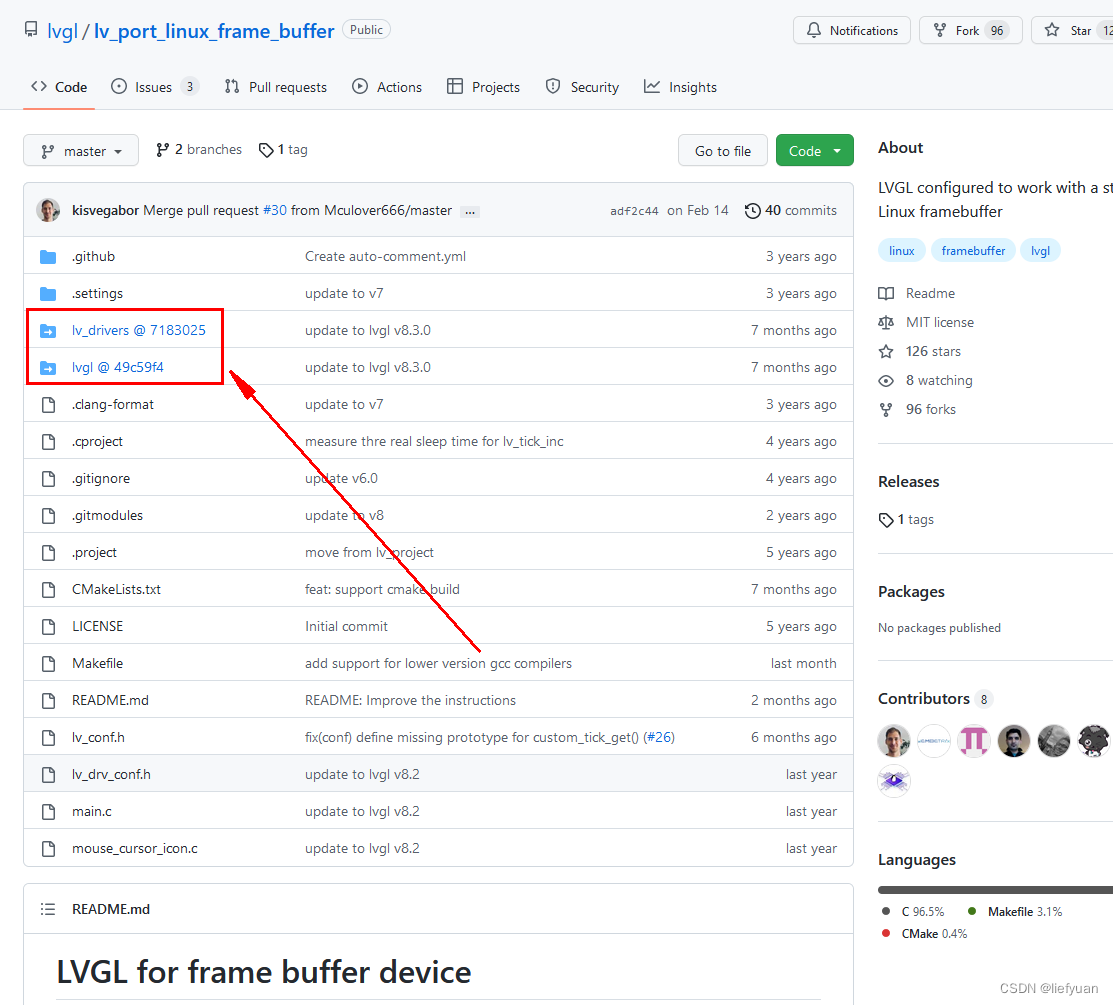1113x1005 pixels.
Task: Click 'add support for lower version gcc compilers' message
Action: pyautogui.click(x=438, y=664)
